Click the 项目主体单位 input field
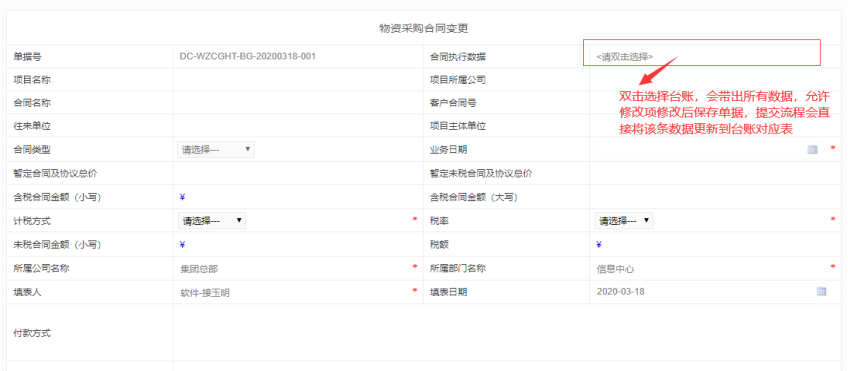Viewport: 848px width, 371px height. pyautogui.click(x=714, y=126)
